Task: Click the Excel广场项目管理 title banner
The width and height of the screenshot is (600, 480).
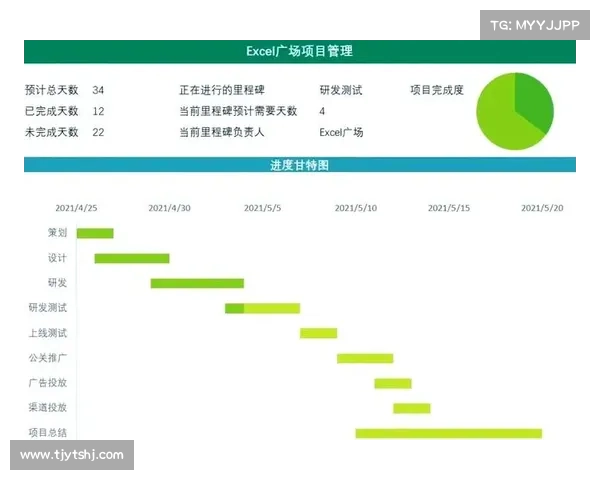Action: click(x=299, y=51)
